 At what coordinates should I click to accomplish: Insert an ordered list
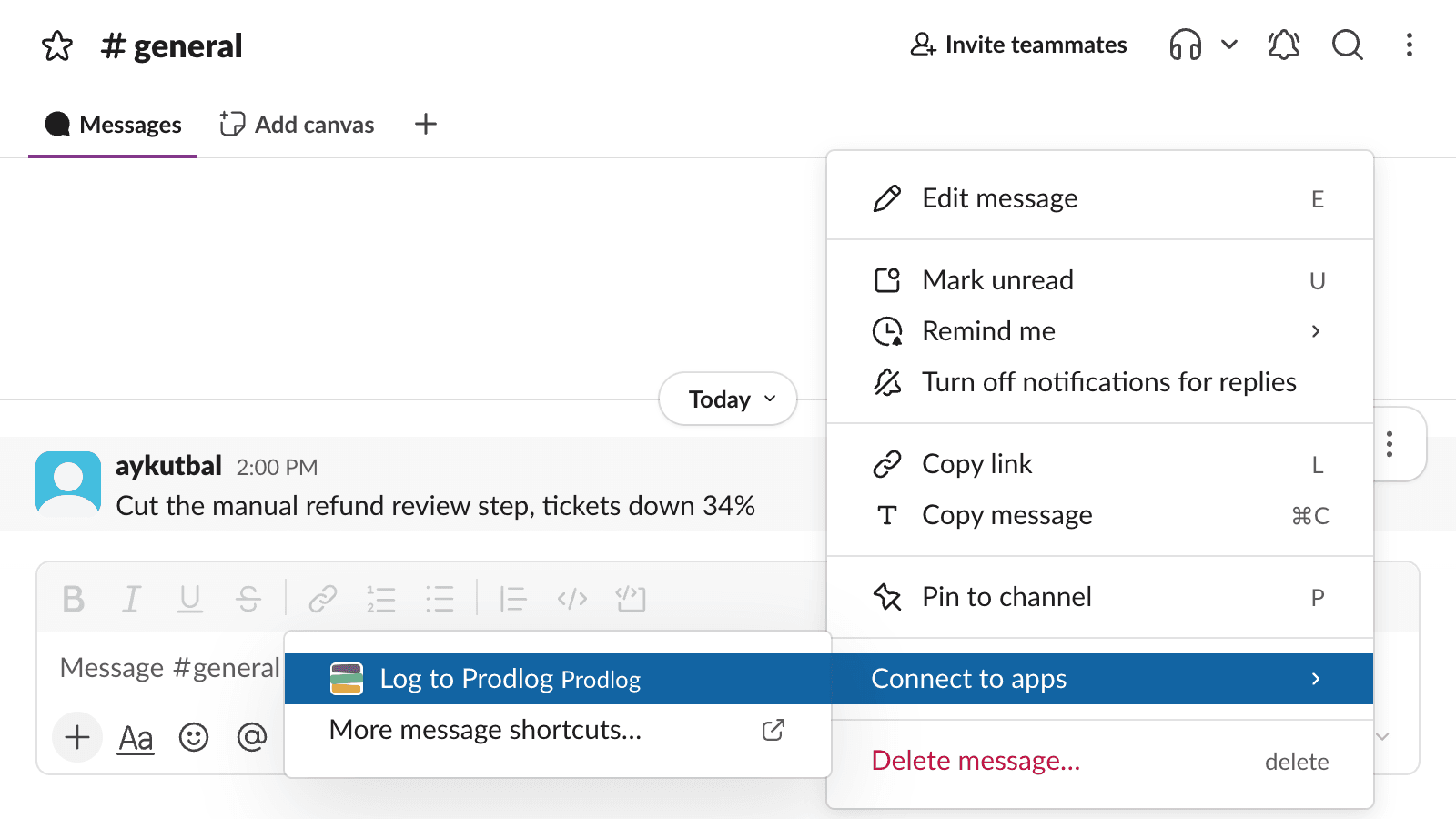pyautogui.click(x=381, y=599)
